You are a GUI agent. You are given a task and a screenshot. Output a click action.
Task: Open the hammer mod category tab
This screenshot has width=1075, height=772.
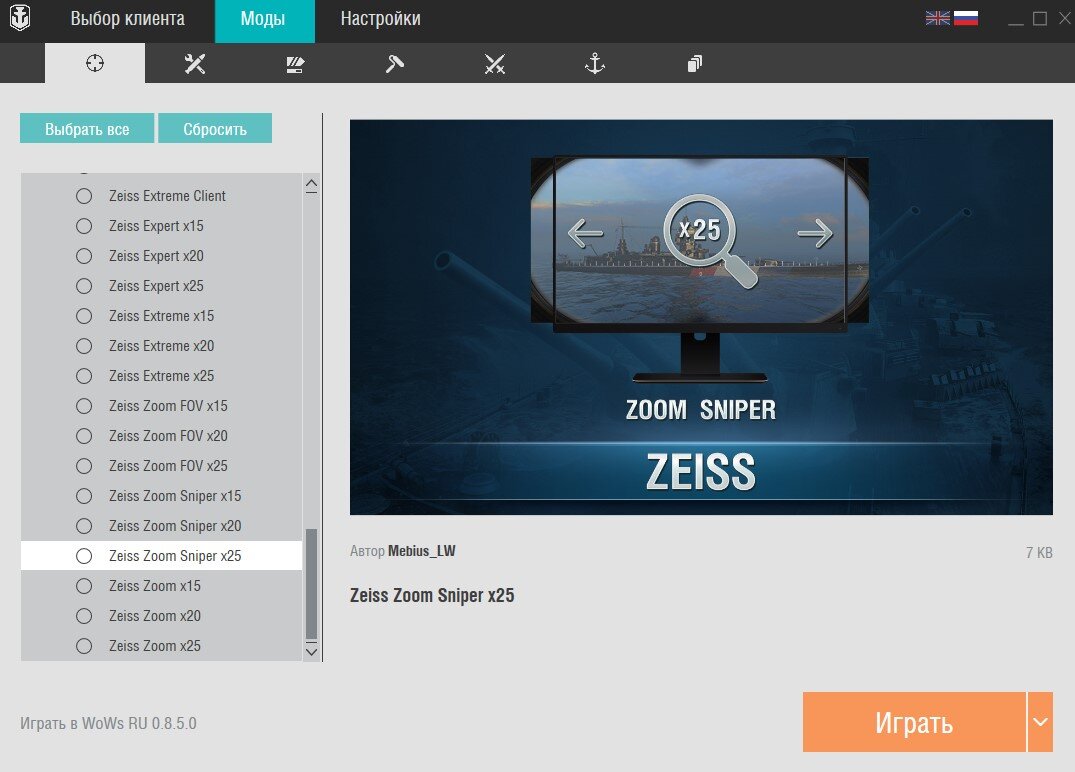tap(395, 64)
